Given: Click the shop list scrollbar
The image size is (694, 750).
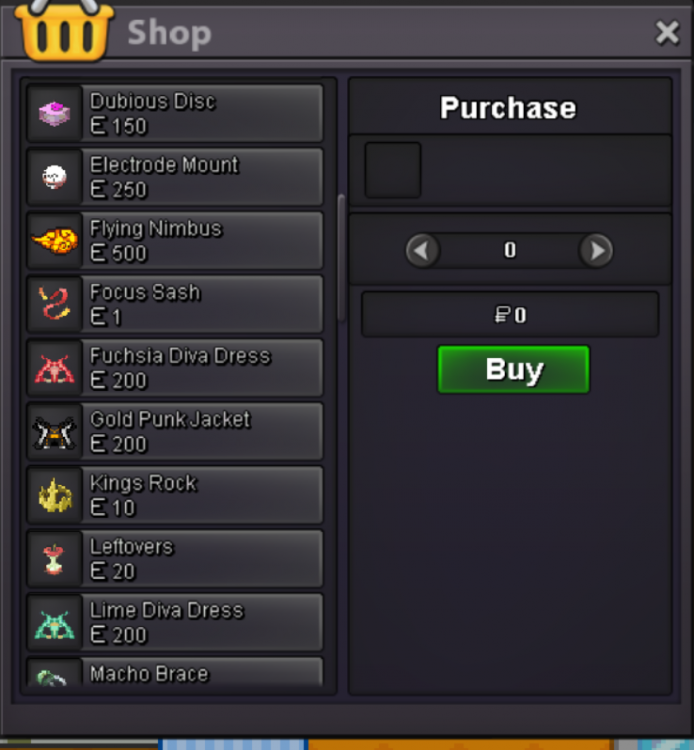Looking at the screenshot, I should pos(341,258).
